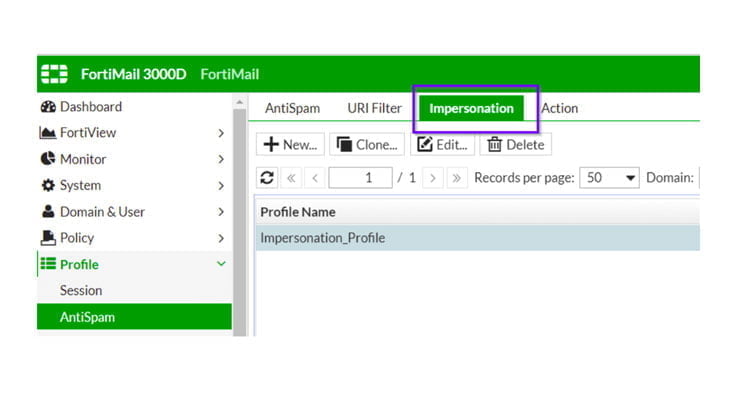Open the Records per page dropdown
This screenshot has height=409, width=735.
pyautogui.click(x=610, y=177)
